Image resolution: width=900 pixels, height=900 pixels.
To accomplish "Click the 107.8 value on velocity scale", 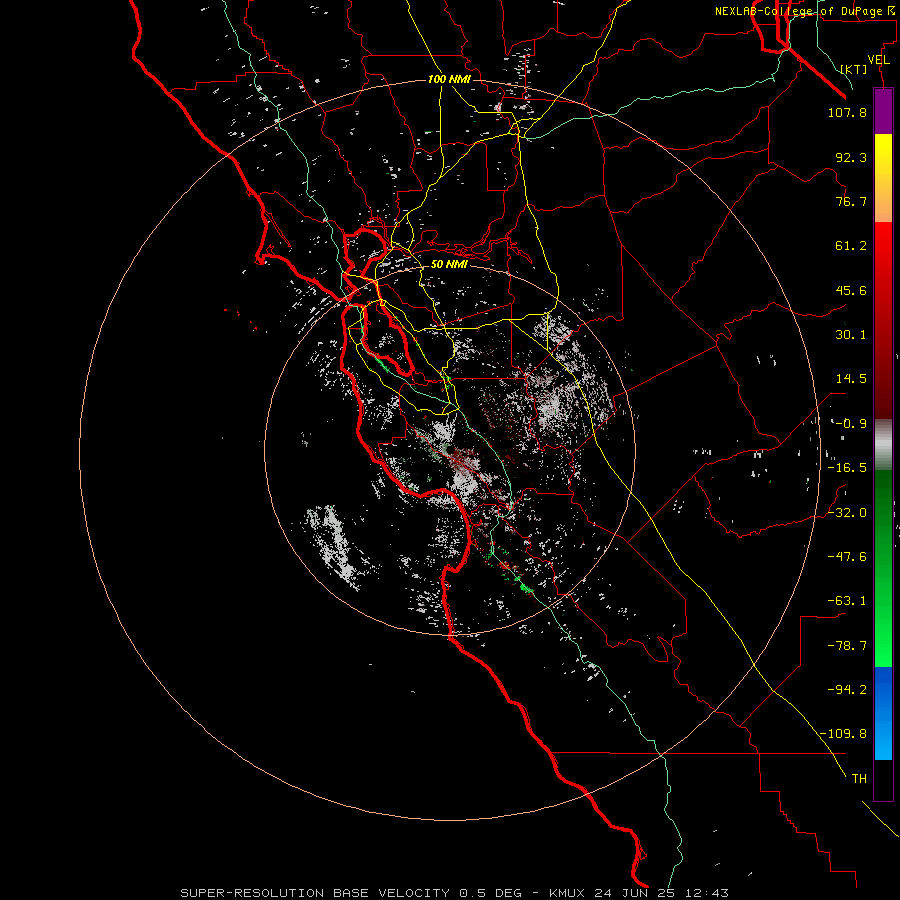I will tap(847, 112).
